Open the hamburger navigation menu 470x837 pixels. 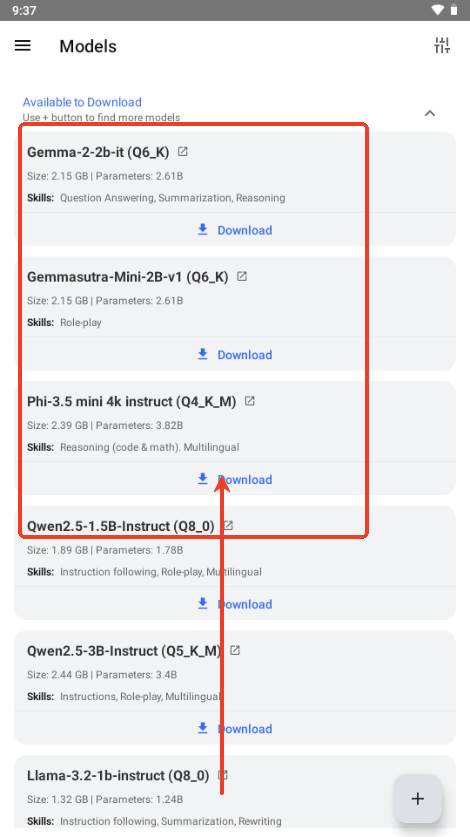point(22,46)
